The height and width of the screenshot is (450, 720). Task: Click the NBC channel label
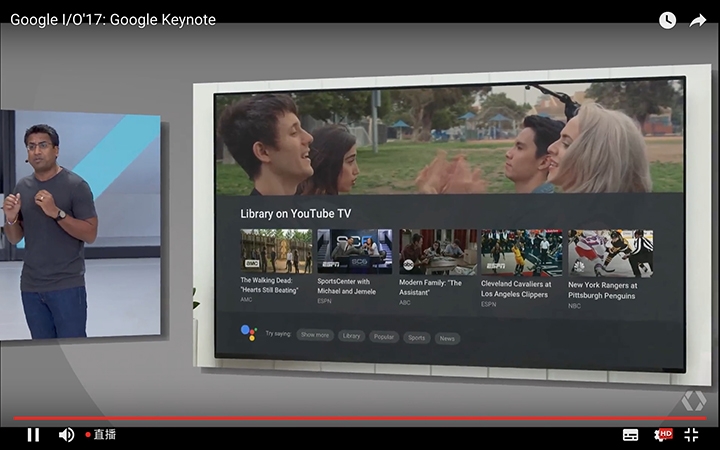point(574,306)
